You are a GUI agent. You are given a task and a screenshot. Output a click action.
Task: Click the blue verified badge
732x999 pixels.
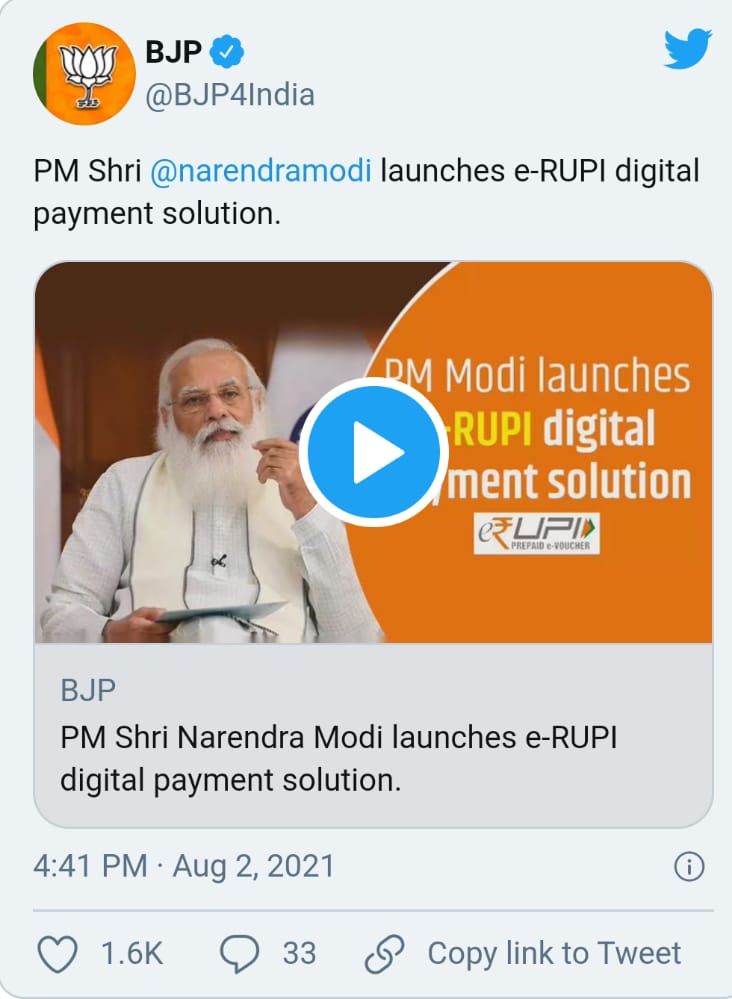coord(227,52)
